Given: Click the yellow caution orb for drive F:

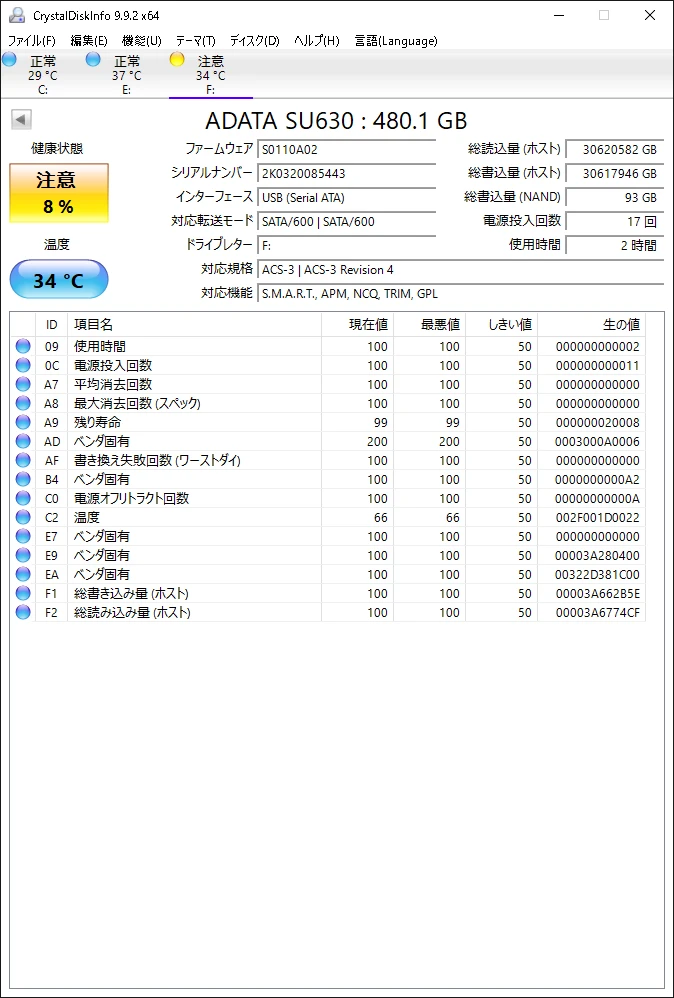Looking at the screenshot, I should point(177,60).
